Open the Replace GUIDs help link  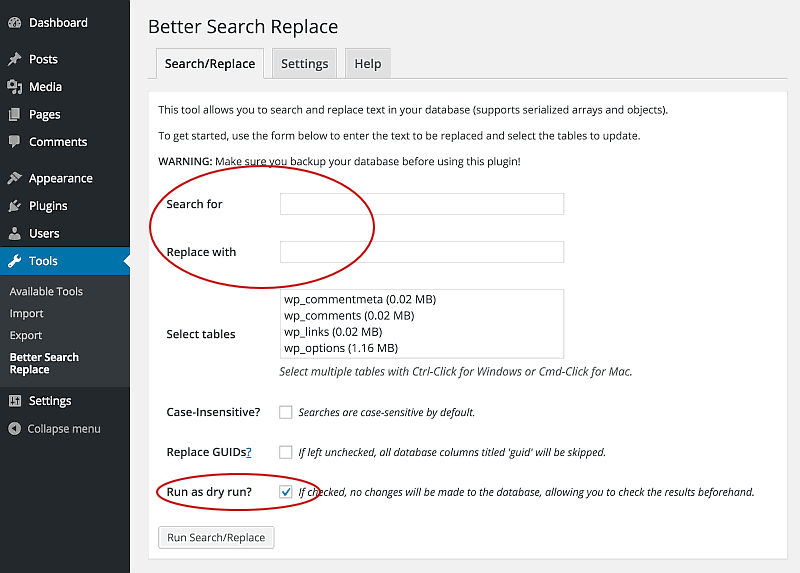tap(248, 453)
